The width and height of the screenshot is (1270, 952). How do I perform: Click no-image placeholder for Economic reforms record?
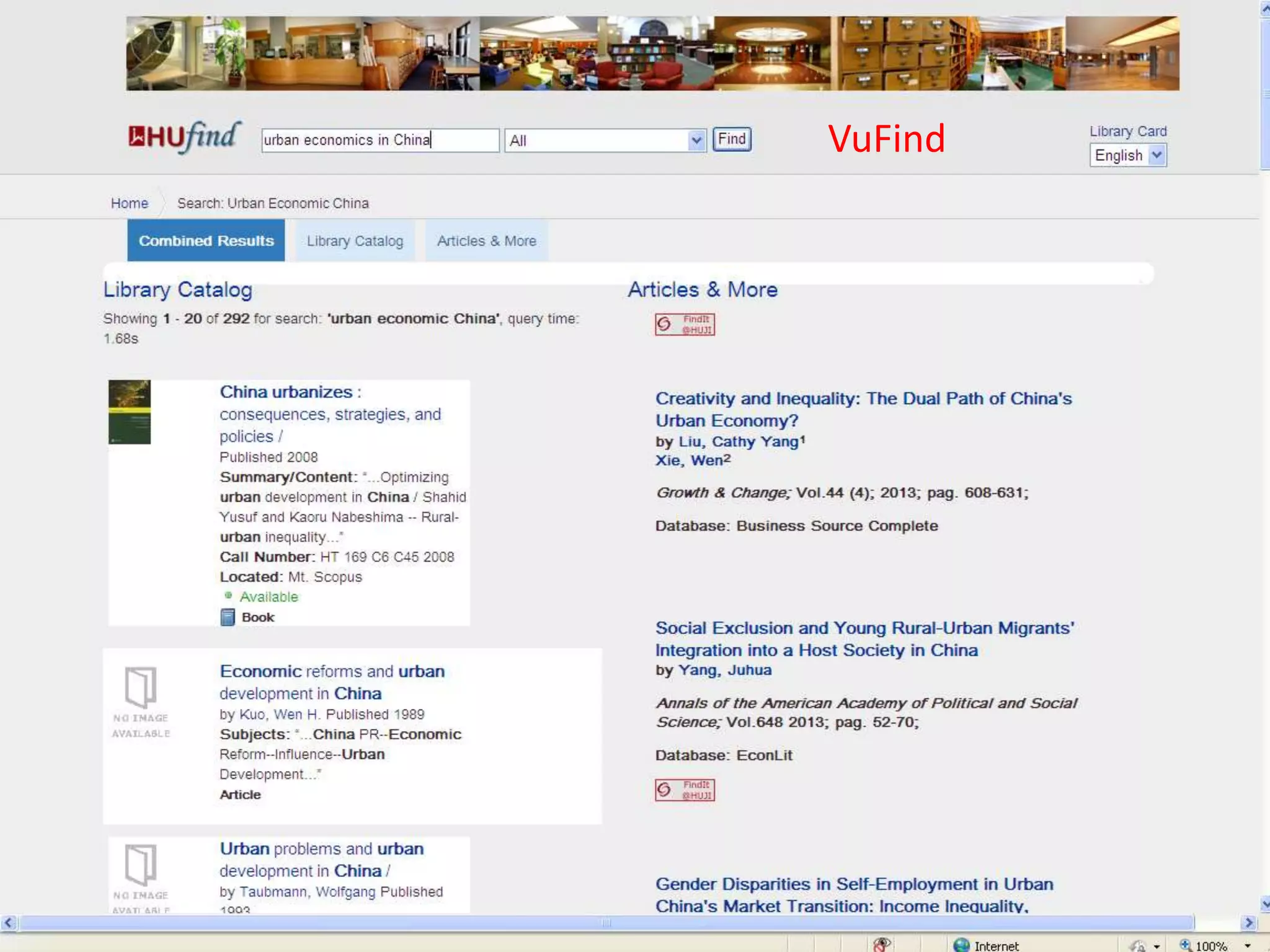click(141, 703)
